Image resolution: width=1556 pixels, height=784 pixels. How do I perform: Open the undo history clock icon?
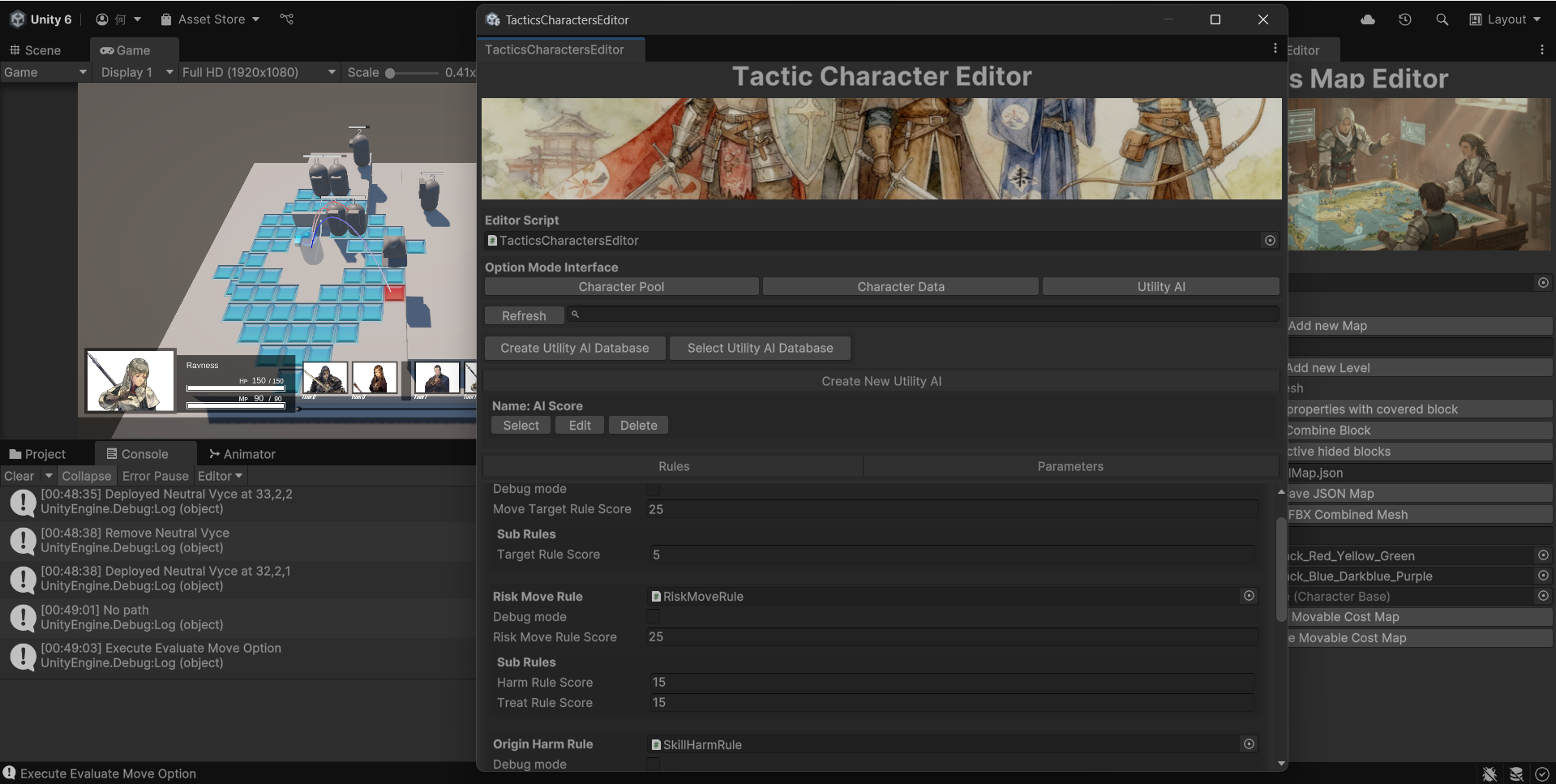click(1405, 19)
